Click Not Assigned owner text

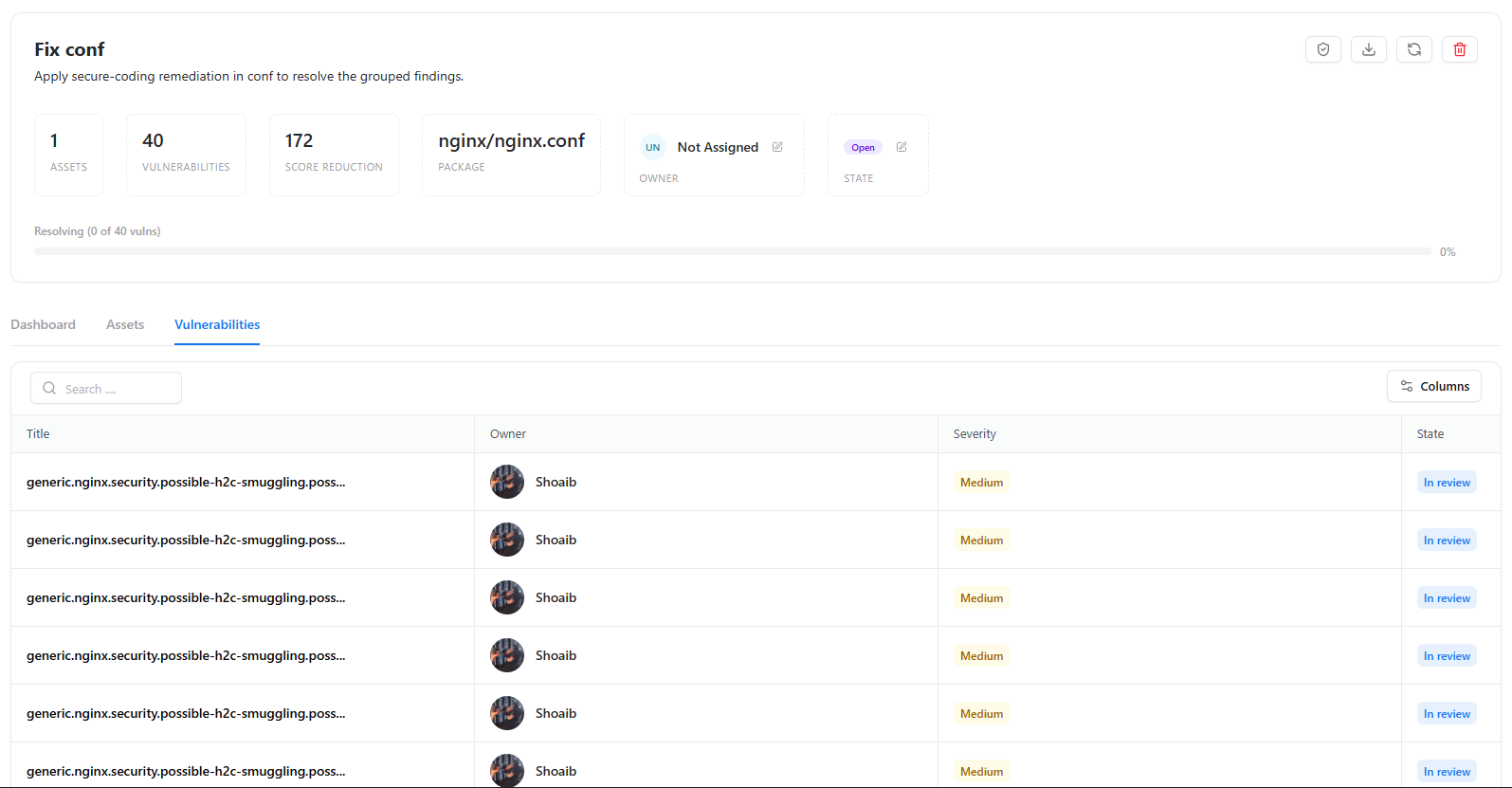coord(718,147)
